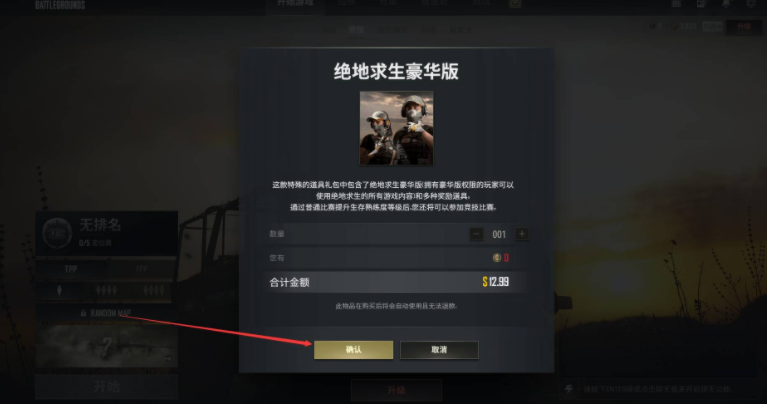Increase quantity with the plus button
Image resolution: width=767 pixels, height=404 pixels.
point(521,234)
